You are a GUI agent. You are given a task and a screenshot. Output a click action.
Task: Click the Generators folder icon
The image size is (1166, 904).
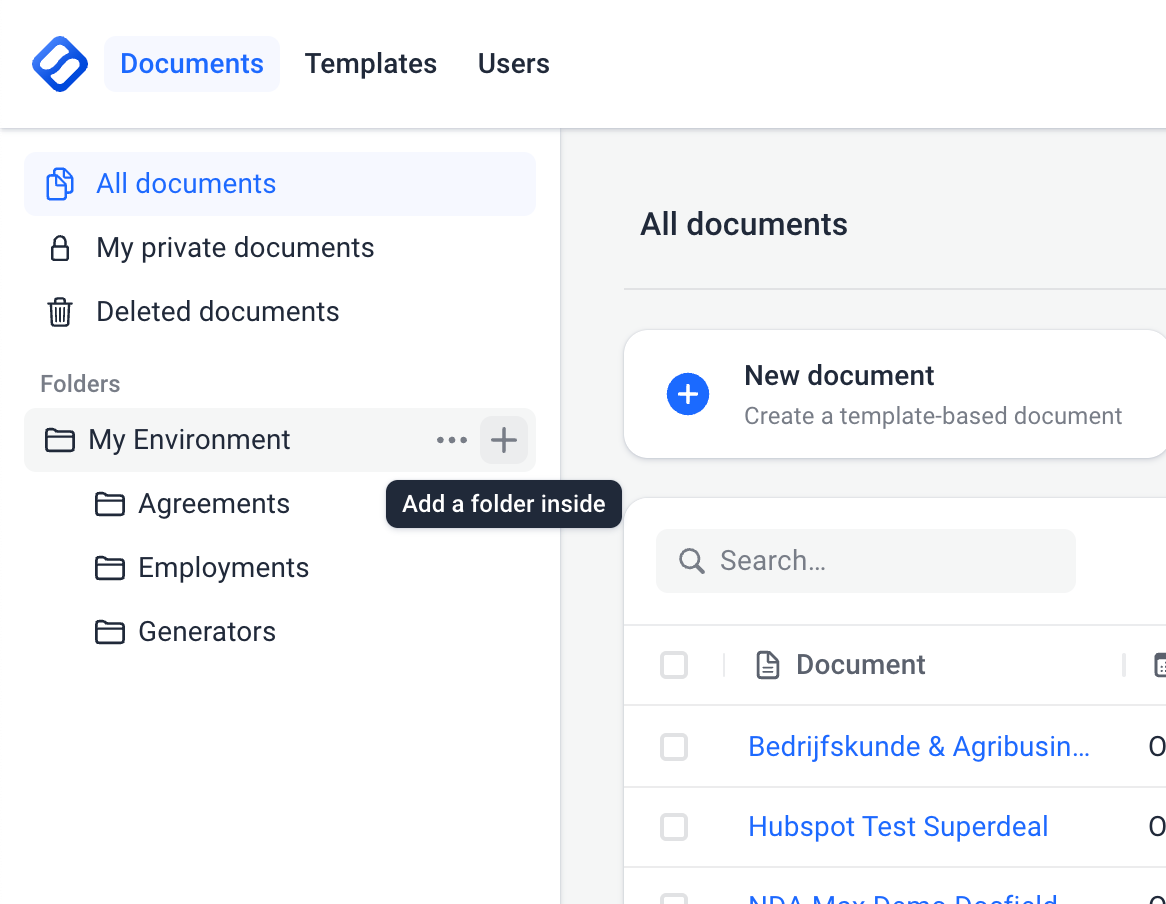[109, 632]
